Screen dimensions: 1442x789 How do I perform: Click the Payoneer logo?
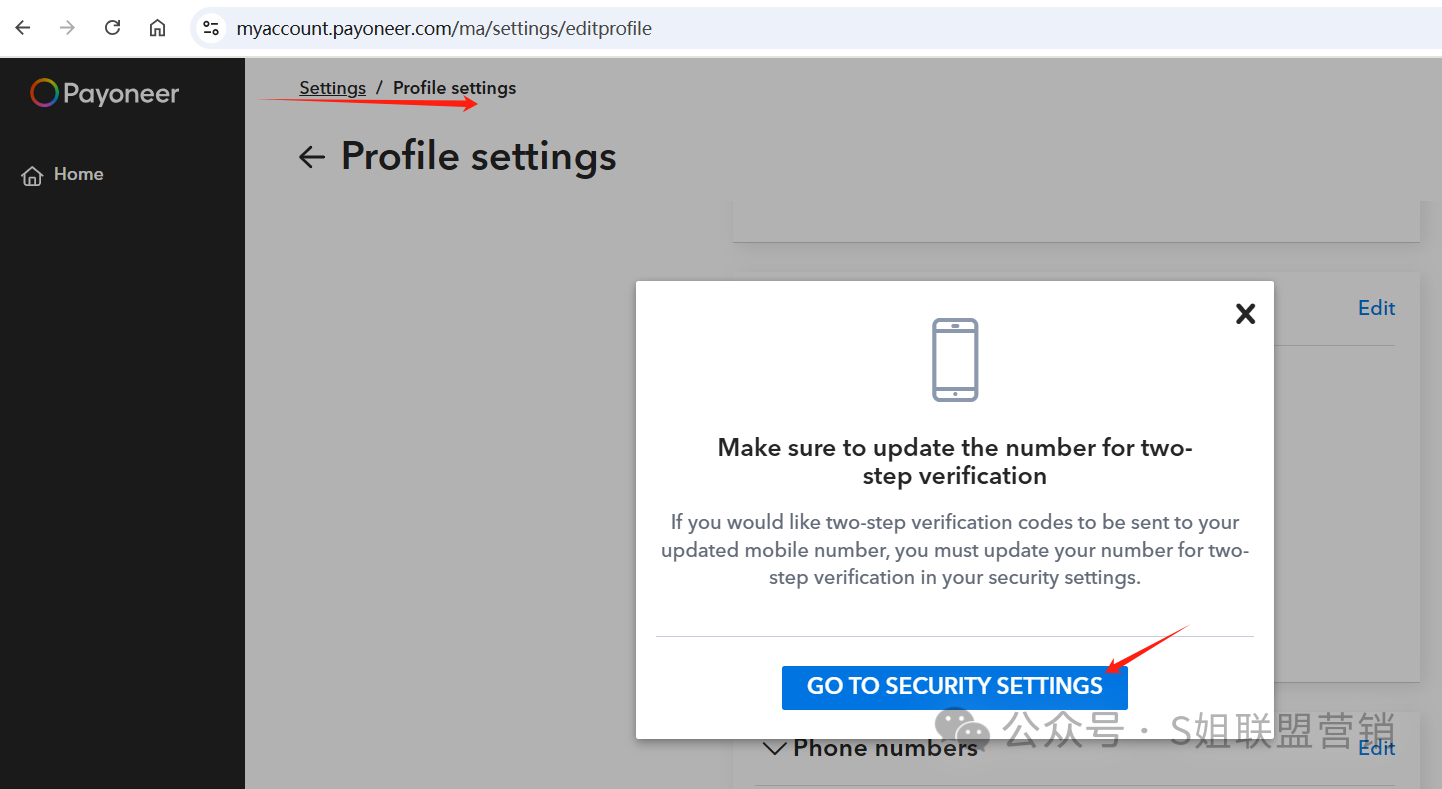tap(105, 94)
